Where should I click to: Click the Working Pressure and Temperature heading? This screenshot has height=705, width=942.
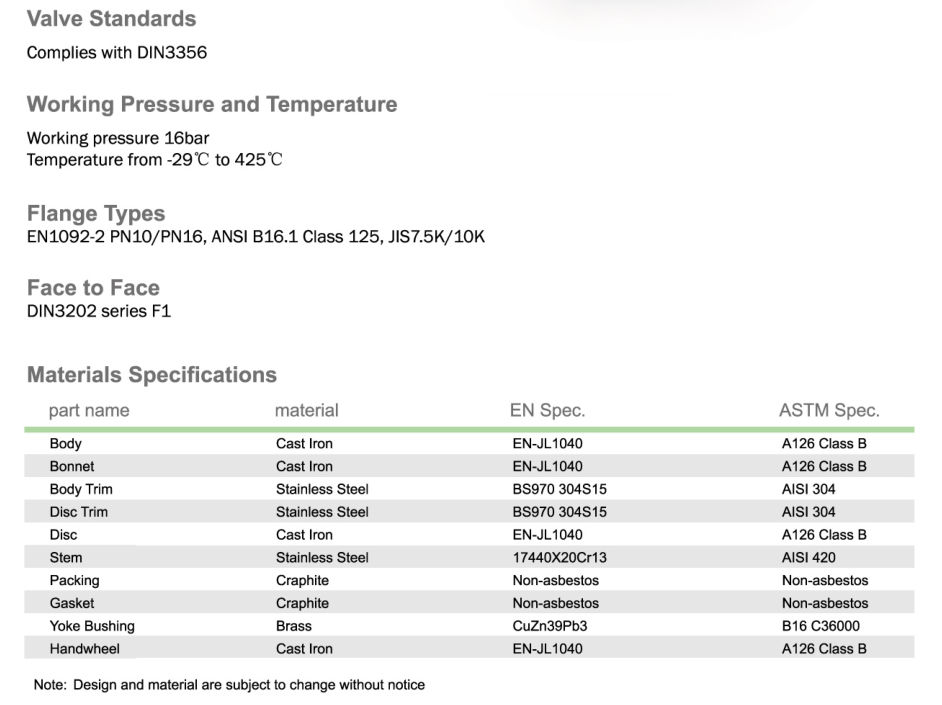(x=211, y=105)
